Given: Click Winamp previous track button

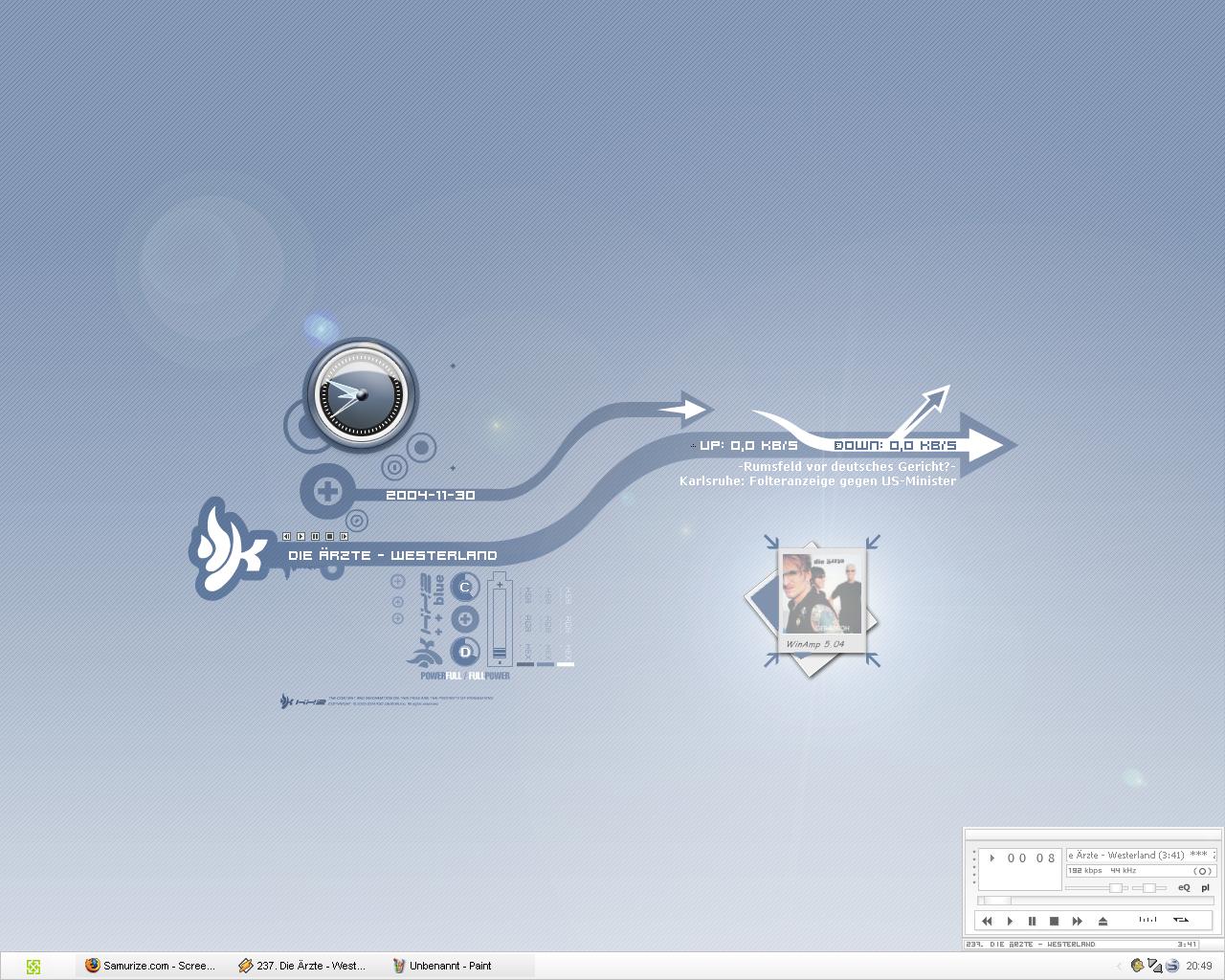Looking at the screenshot, I should [987, 921].
